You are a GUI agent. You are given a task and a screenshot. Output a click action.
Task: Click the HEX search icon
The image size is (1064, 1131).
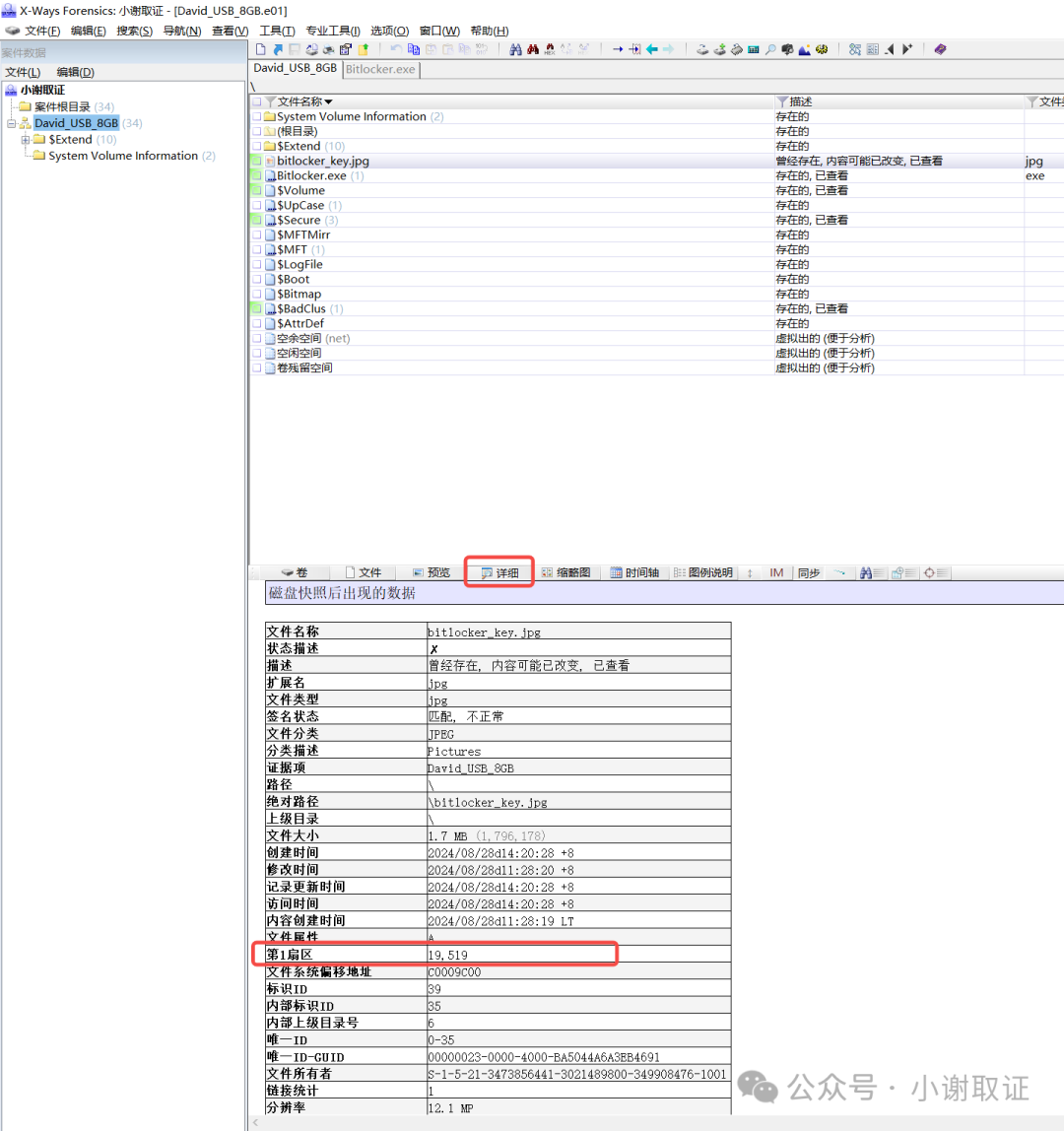(x=550, y=49)
